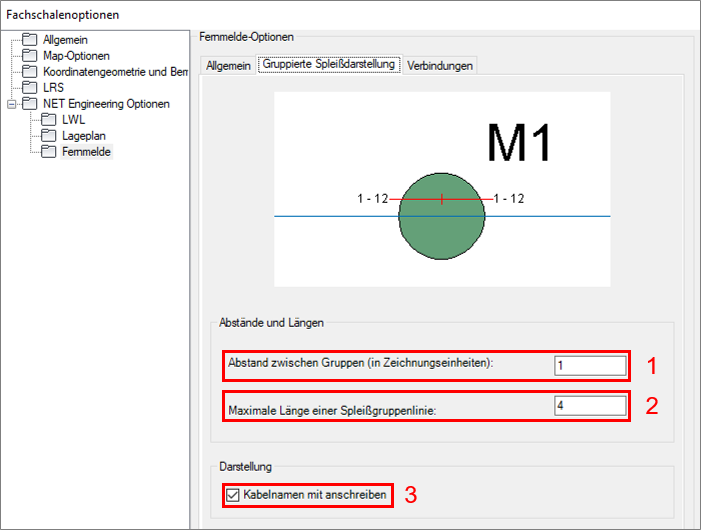Image resolution: width=701 pixels, height=530 pixels.
Task: Click the NET Engineering Optionen folder icon
Action: tap(30, 104)
